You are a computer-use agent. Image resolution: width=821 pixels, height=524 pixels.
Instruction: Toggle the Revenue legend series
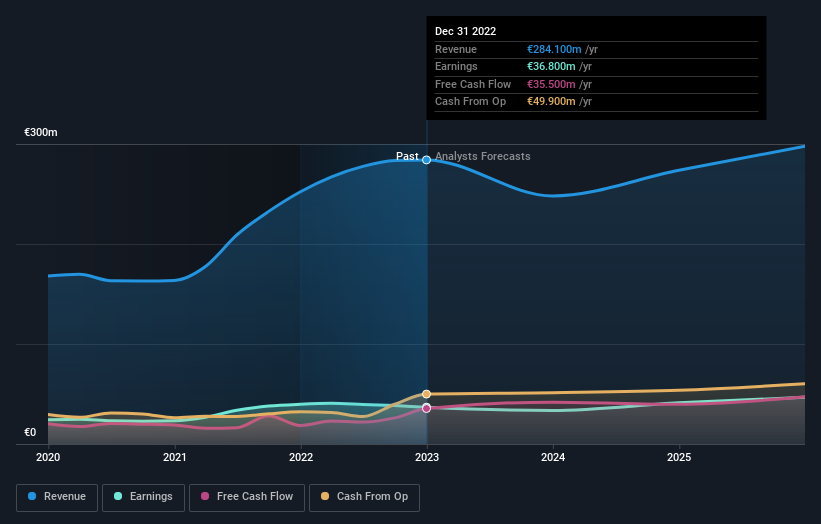pyautogui.click(x=57, y=497)
